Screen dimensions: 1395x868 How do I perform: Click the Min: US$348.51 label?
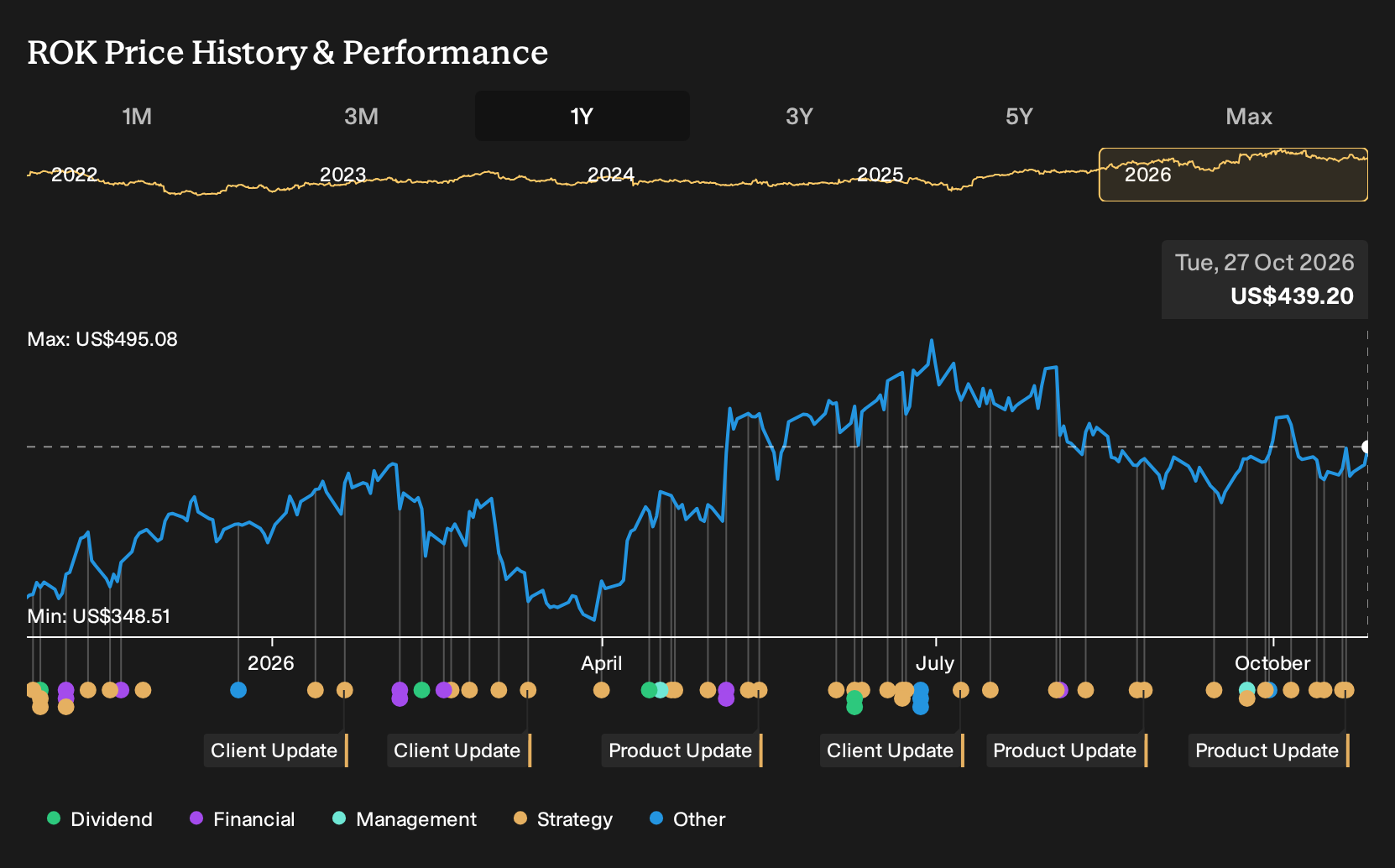tap(99, 616)
